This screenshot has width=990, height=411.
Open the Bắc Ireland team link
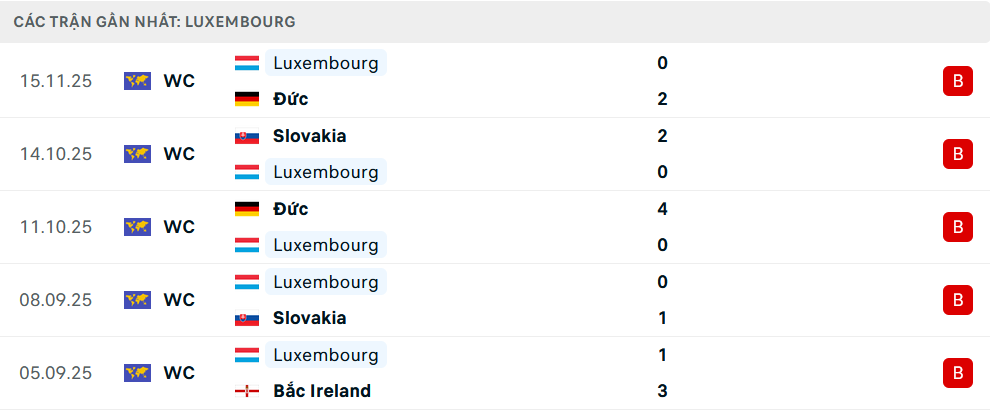[x=321, y=391]
